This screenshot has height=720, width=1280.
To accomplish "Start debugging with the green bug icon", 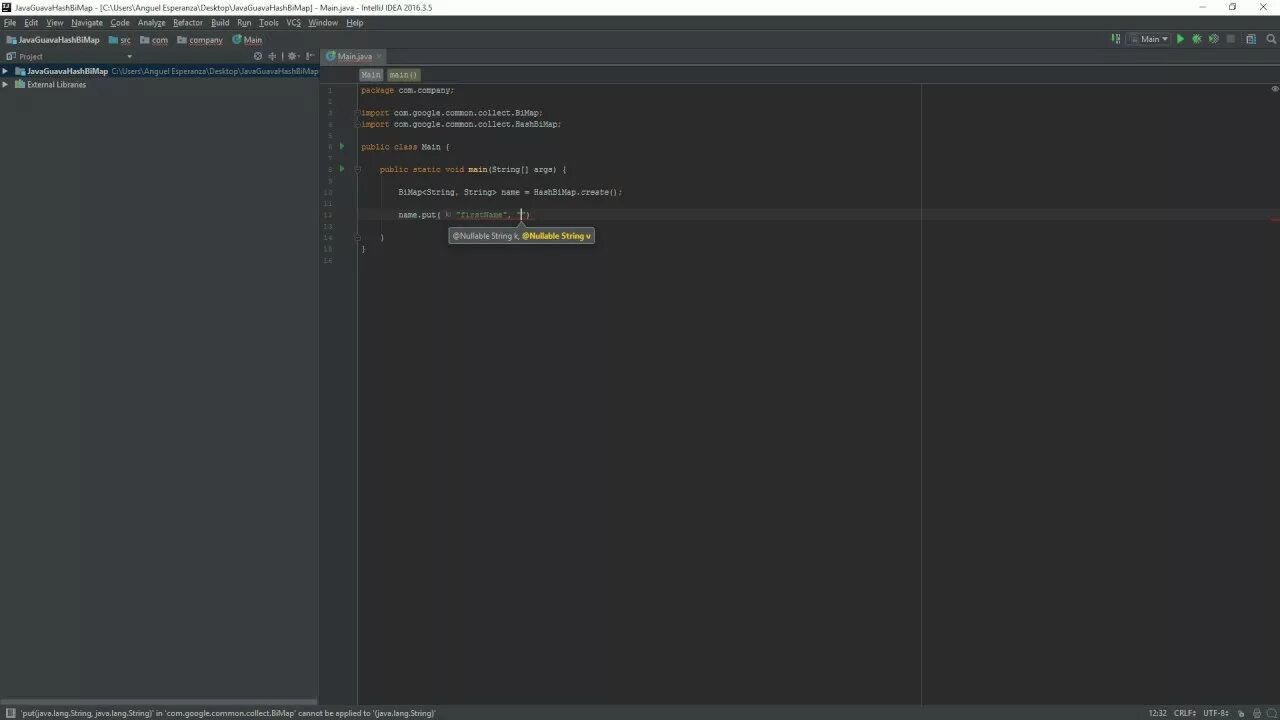I will [x=1196, y=39].
